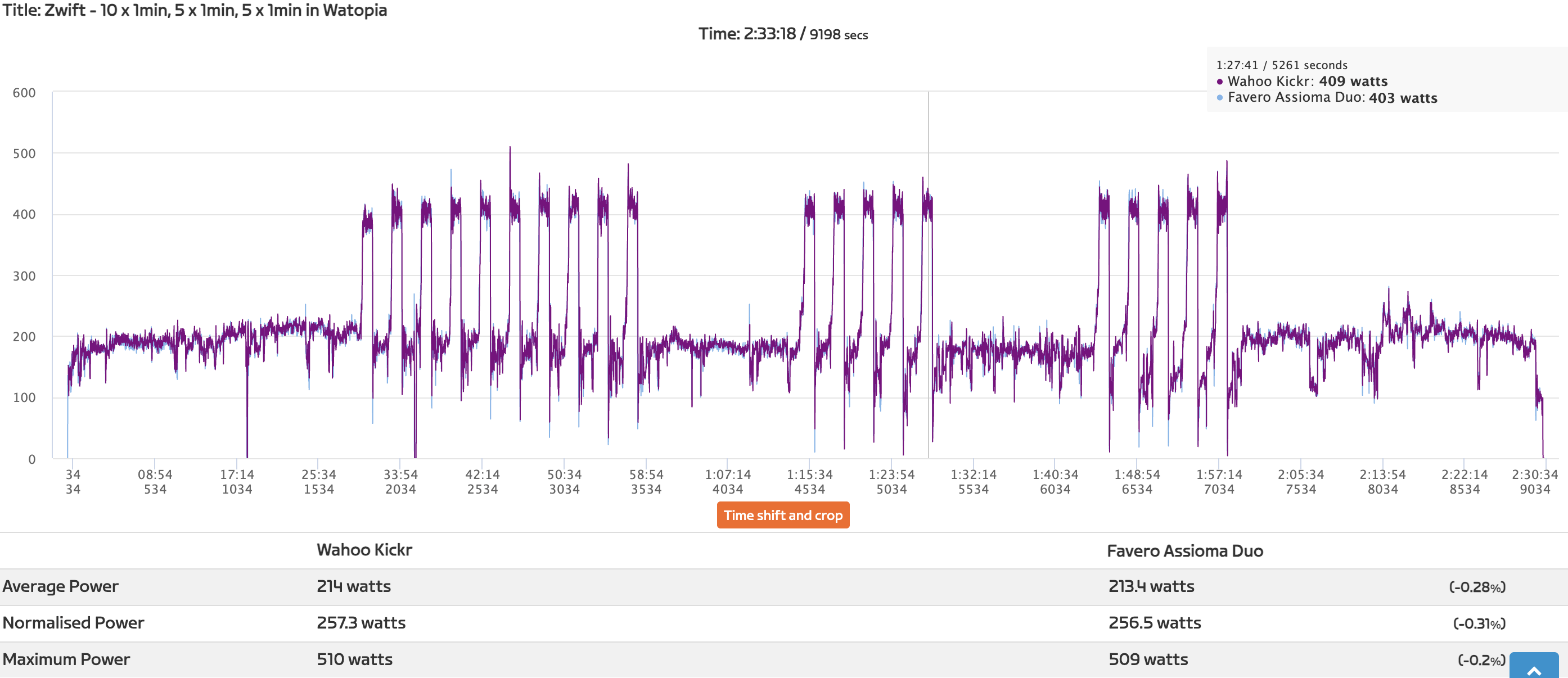The image size is (1568, 678).
Task: Click the Normalised Power row label
Action: pos(73,622)
